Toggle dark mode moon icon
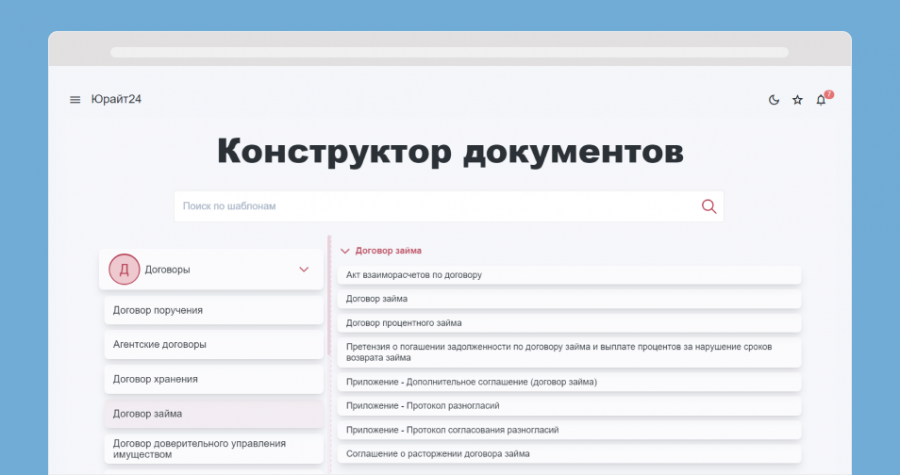The image size is (900, 475). pyautogui.click(x=774, y=100)
